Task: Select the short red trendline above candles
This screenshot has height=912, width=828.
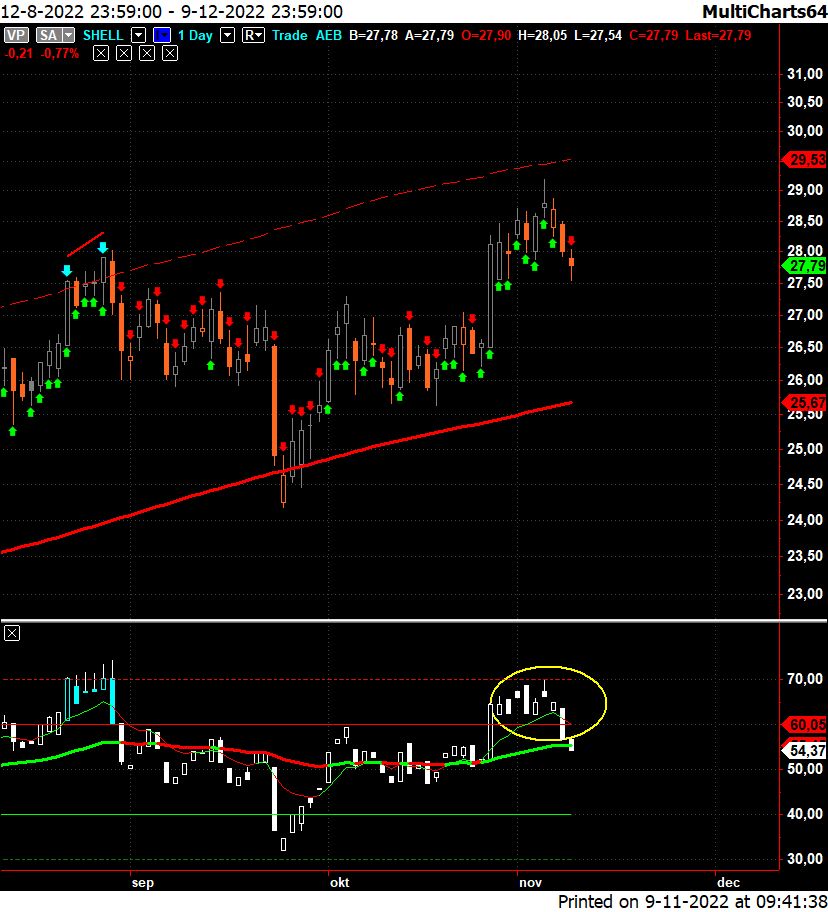Action: [x=86, y=244]
